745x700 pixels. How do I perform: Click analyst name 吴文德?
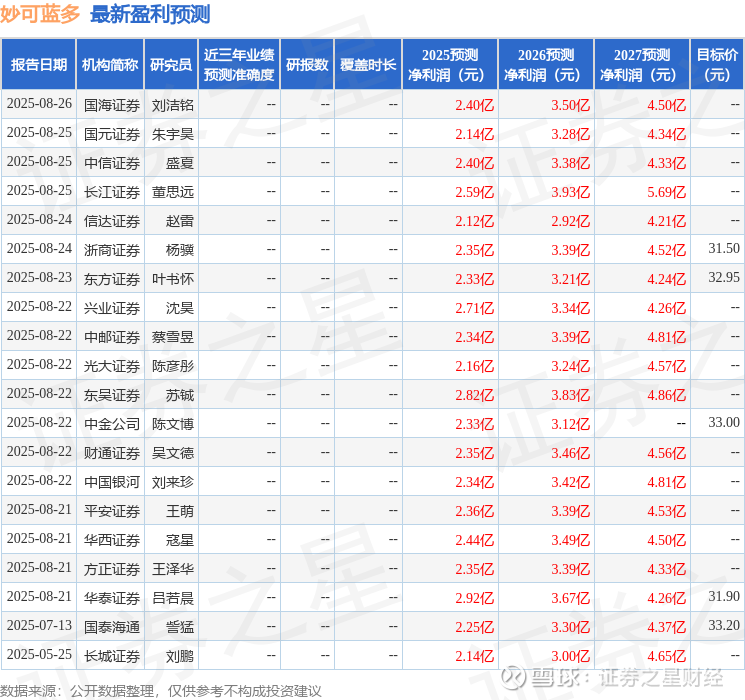point(173,453)
